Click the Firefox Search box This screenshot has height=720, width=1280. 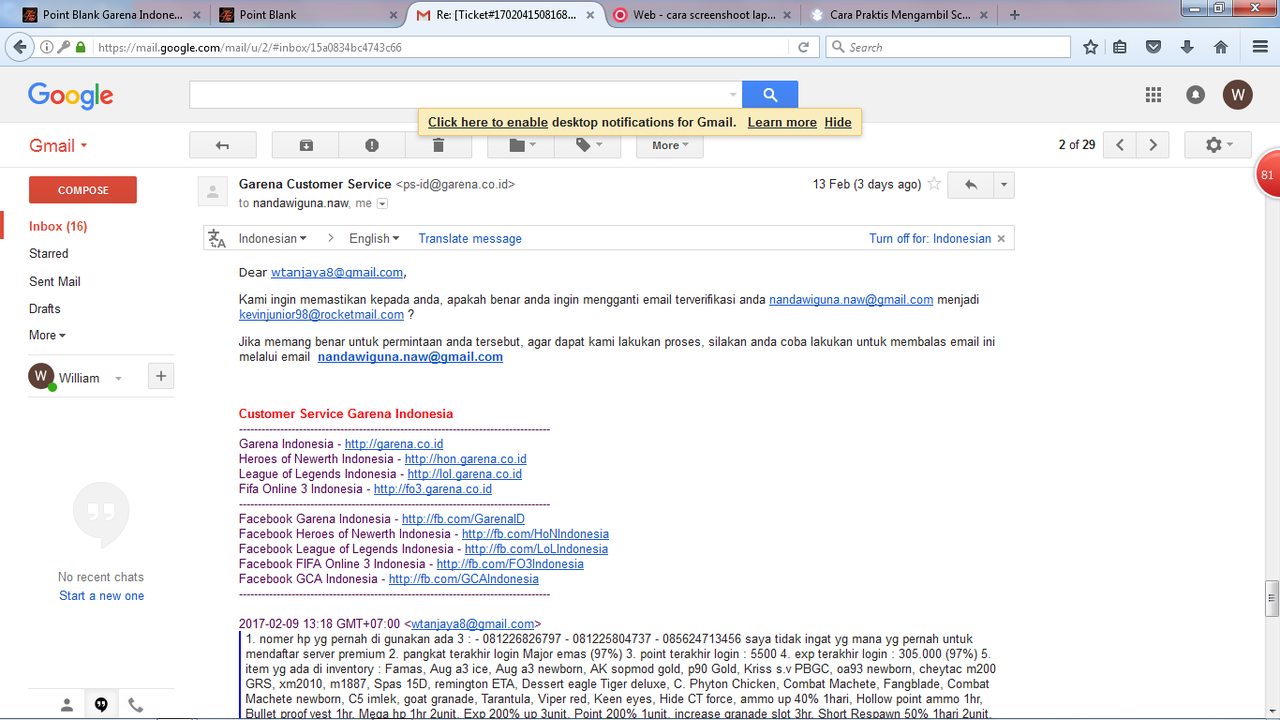pos(948,47)
